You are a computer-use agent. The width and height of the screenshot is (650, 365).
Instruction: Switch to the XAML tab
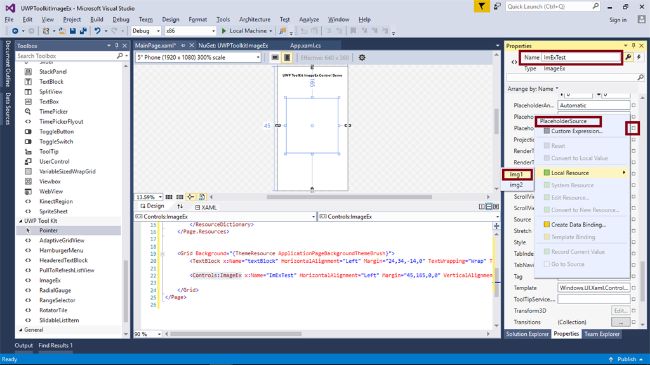206,207
